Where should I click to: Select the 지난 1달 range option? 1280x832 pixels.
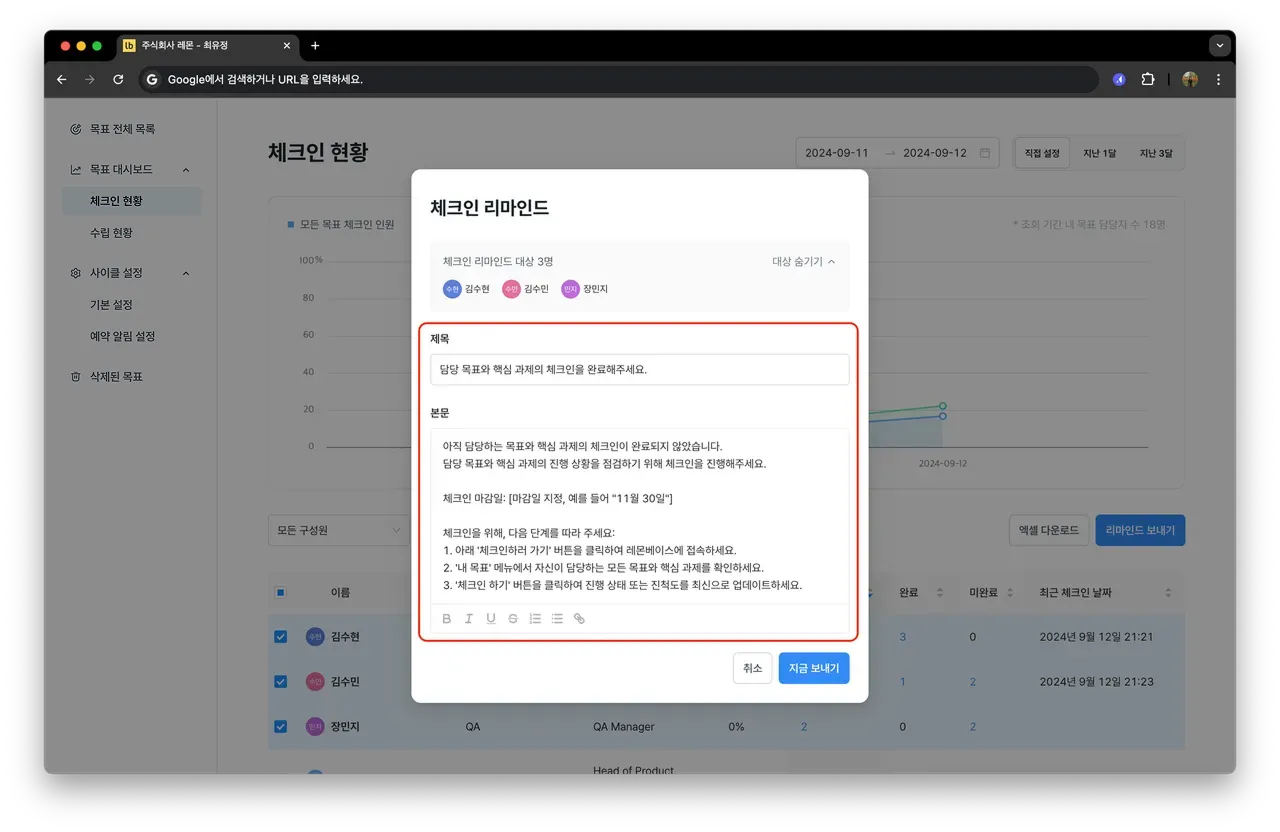[1099, 153]
